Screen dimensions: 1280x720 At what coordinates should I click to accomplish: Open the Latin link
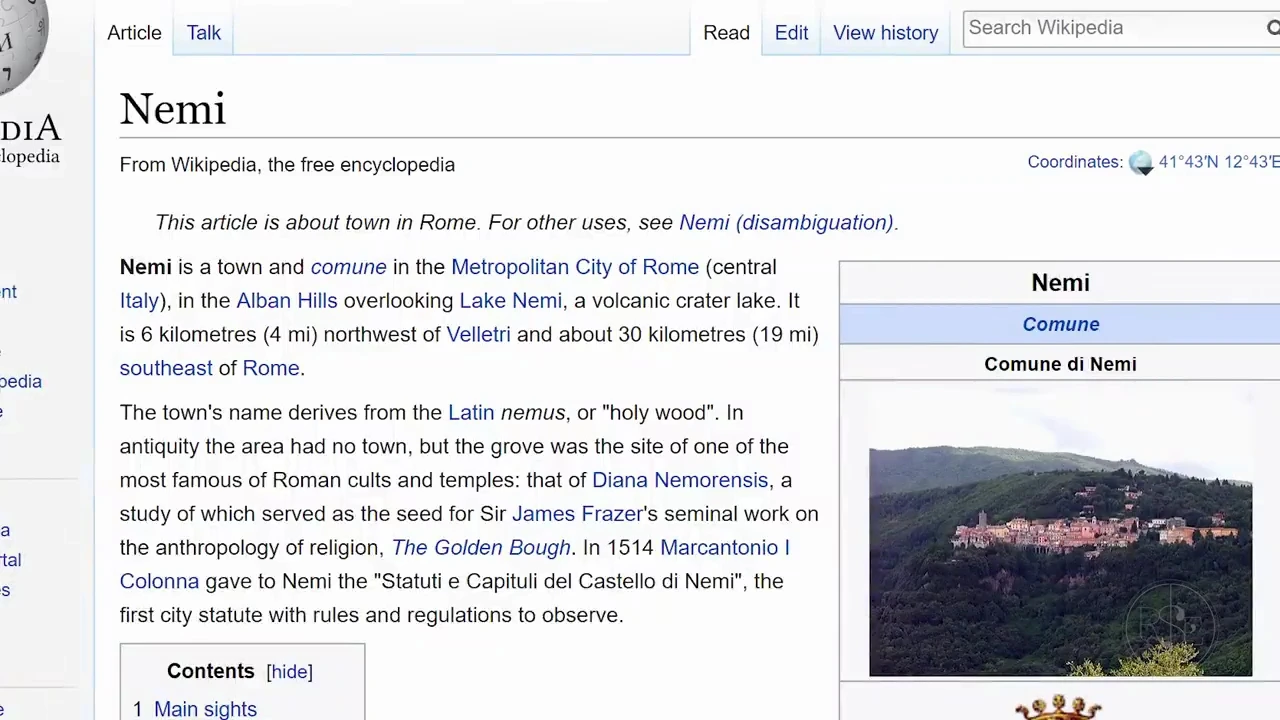(x=471, y=412)
